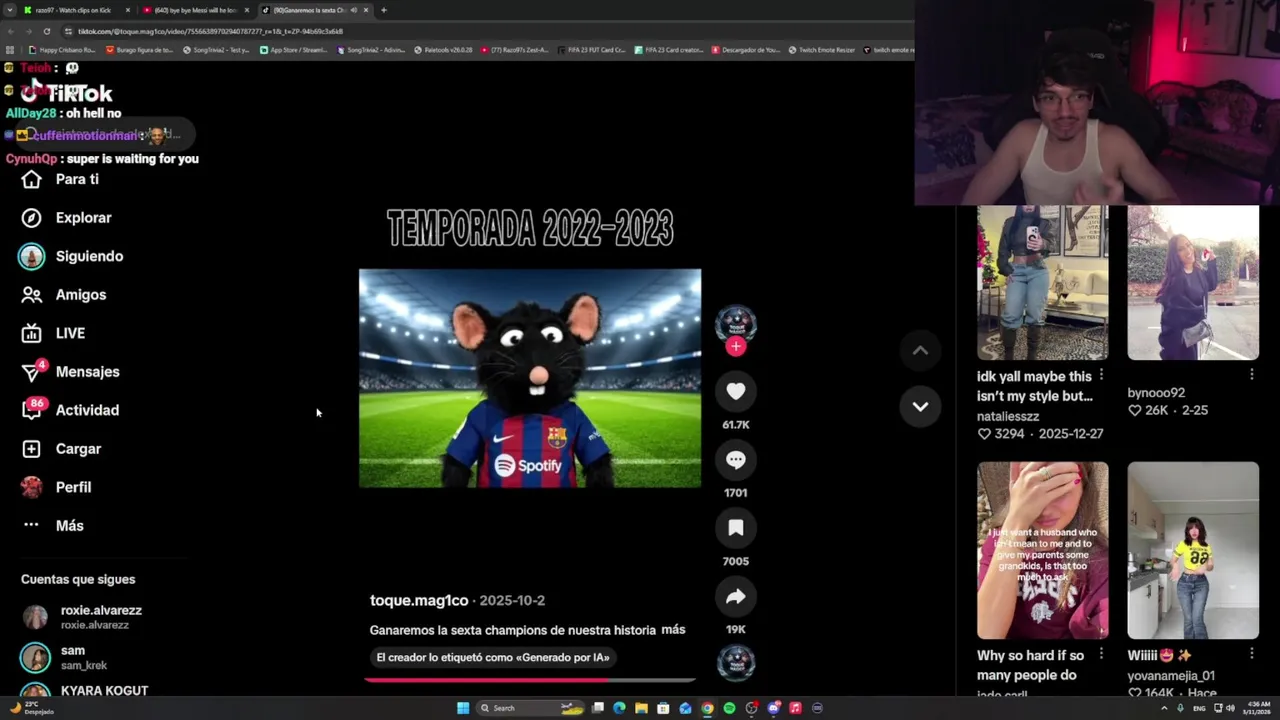The width and height of the screenshot is (1280, 720).
Task: Open File Explorer from the taskbar
Action: pos(641,708)
